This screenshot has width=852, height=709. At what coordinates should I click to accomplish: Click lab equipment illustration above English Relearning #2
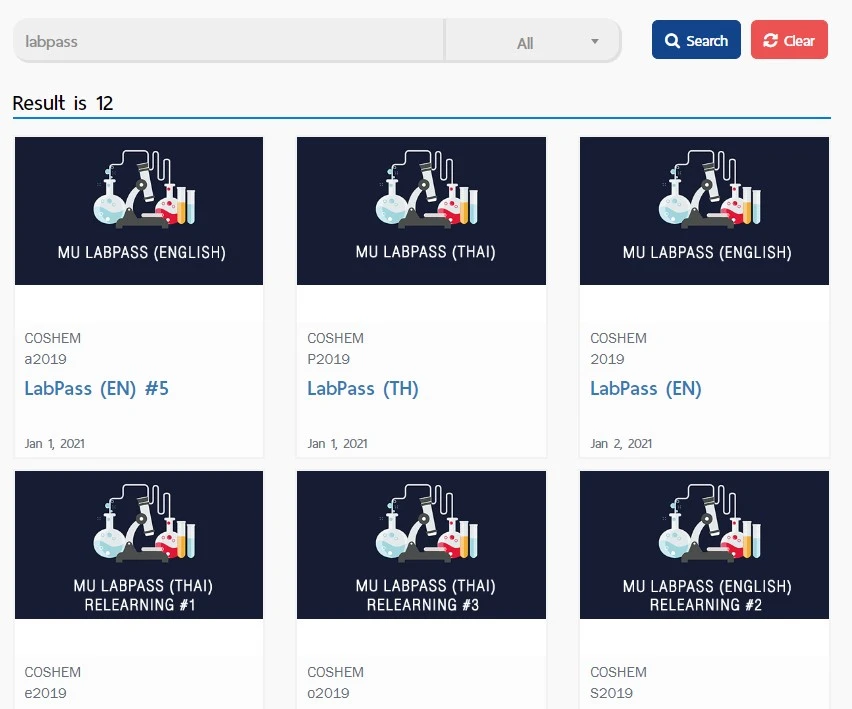tap(704, 522)
